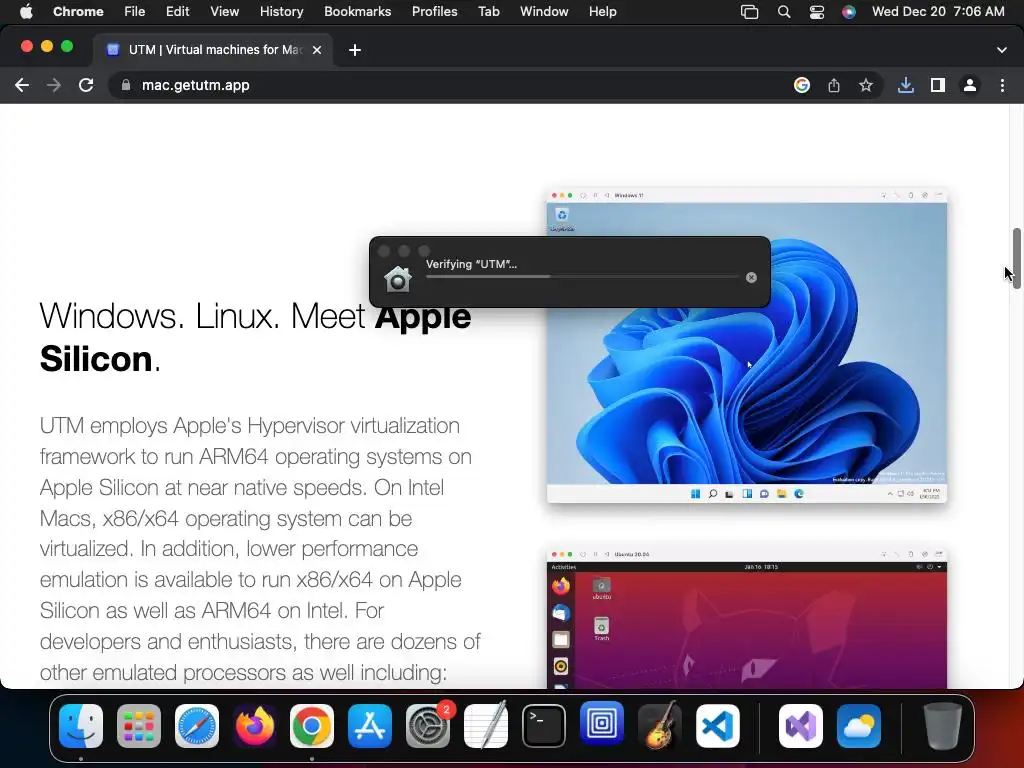
Task: Click the Stage Manager menu bar icon
Action: tap(750, 12)
